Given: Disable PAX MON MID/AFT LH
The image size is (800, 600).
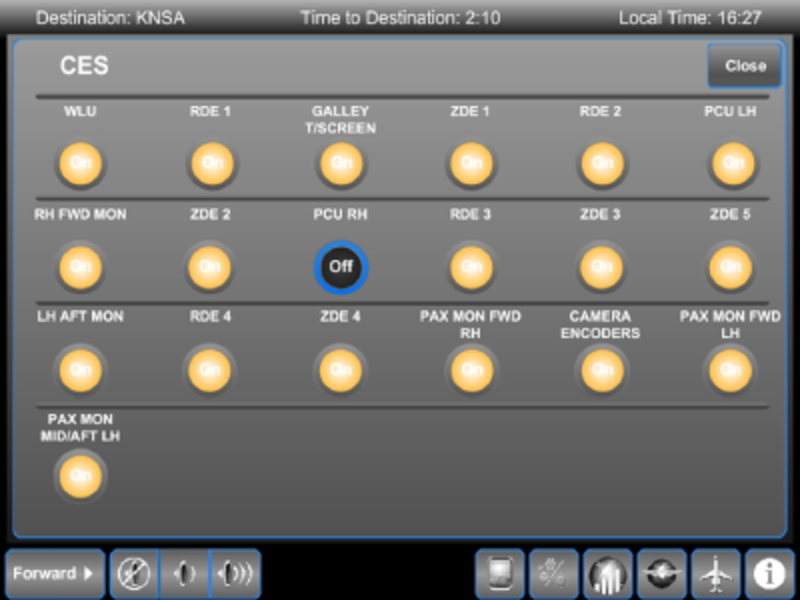Looking at the screenshot, I should point(80,475).
